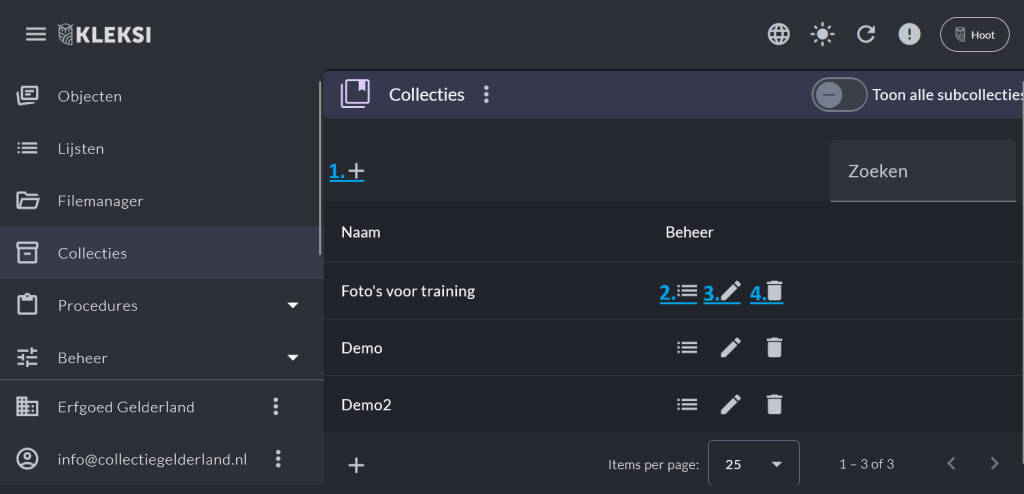
Task: Open the exclamation alert icon
Action: pos(909,34)
